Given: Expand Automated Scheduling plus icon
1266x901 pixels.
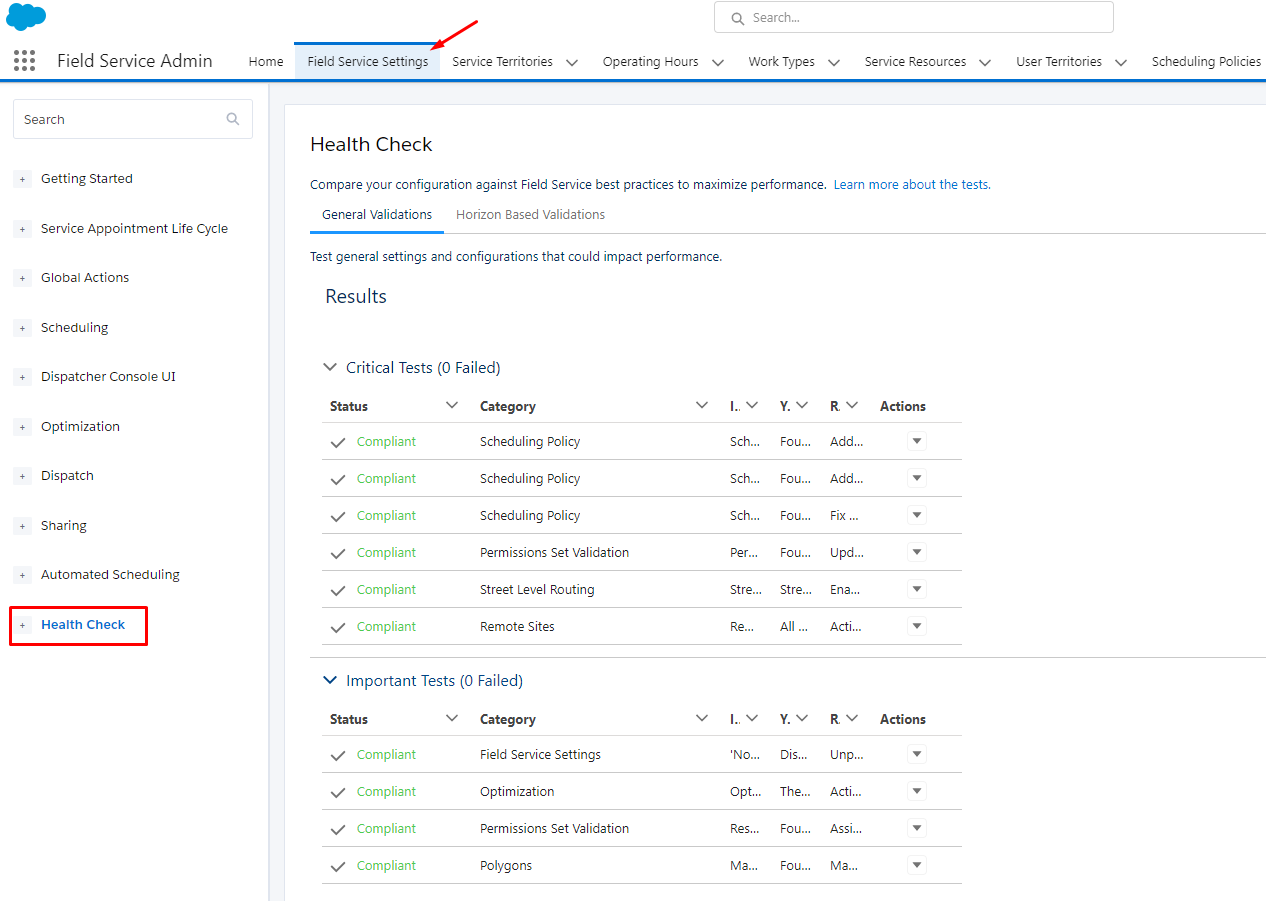Looking at the screenshot, I should [x=22, y=575].
